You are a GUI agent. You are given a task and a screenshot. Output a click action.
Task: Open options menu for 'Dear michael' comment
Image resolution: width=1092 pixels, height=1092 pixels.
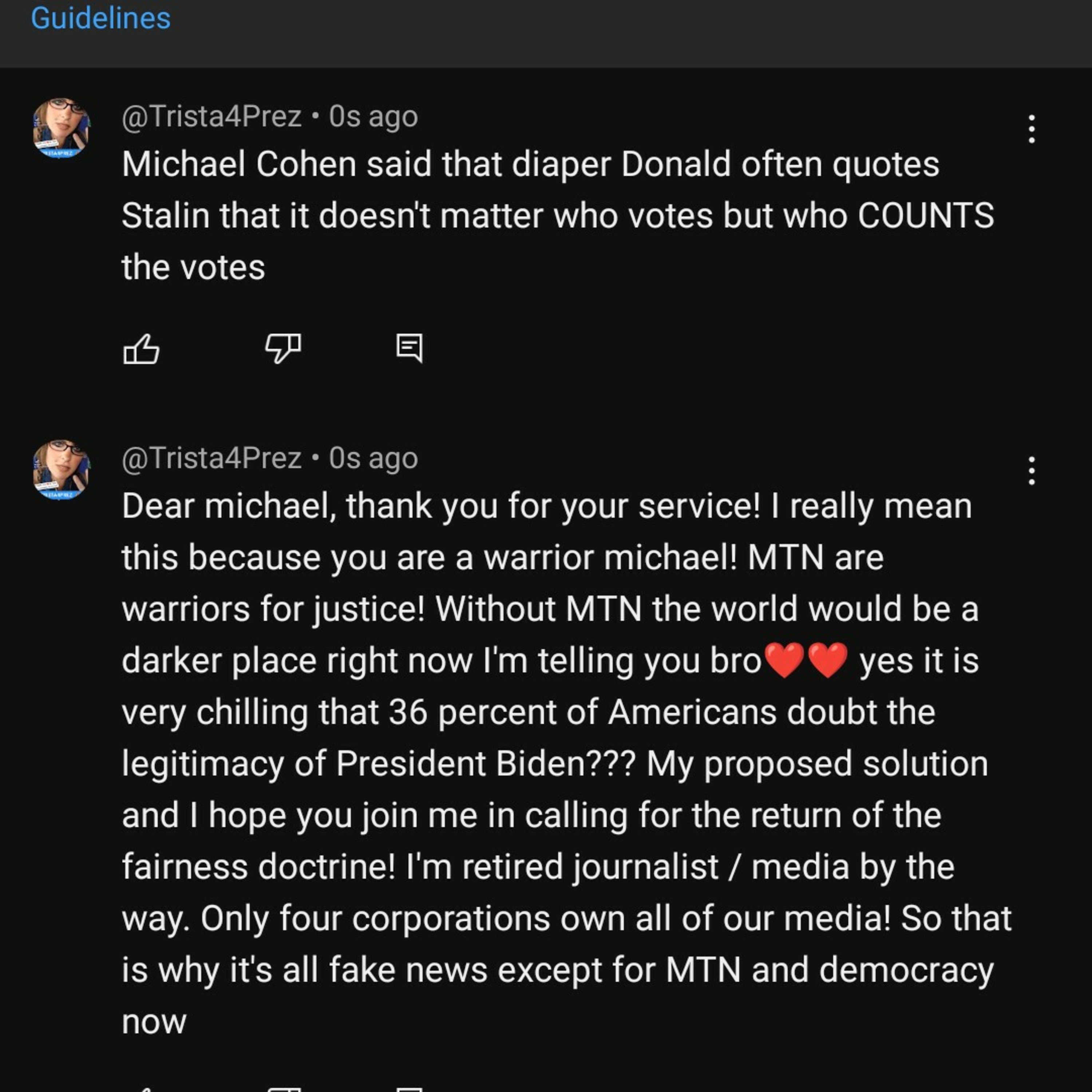click(1032, 471)
